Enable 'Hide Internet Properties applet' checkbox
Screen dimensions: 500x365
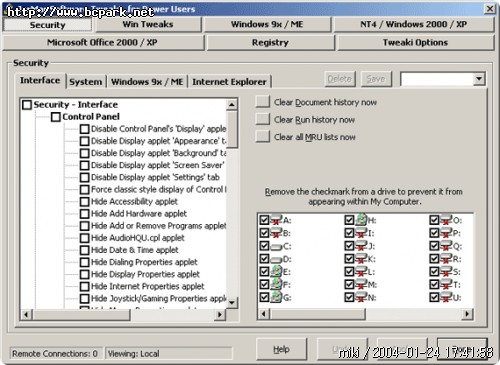tap(85, 286)
